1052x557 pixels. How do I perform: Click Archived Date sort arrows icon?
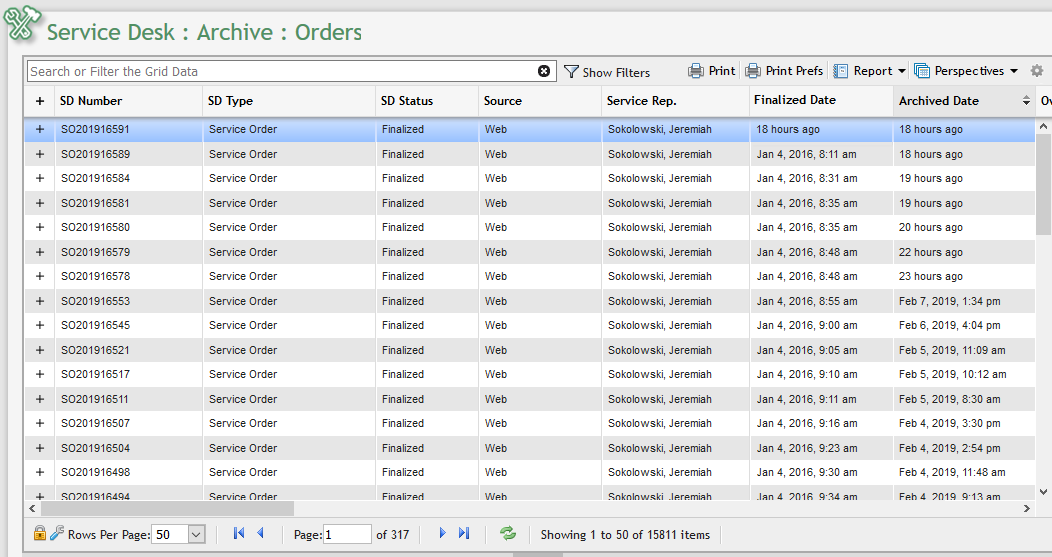tap(1026, 101)
